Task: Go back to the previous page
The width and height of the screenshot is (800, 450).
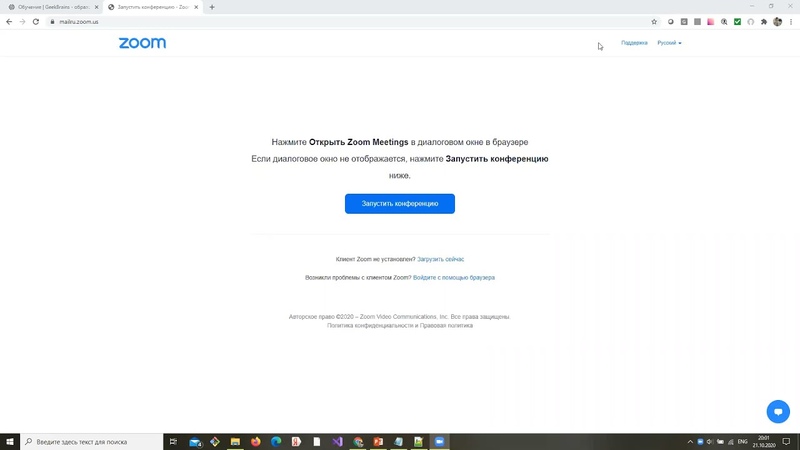Action: [x=9, y=22]
